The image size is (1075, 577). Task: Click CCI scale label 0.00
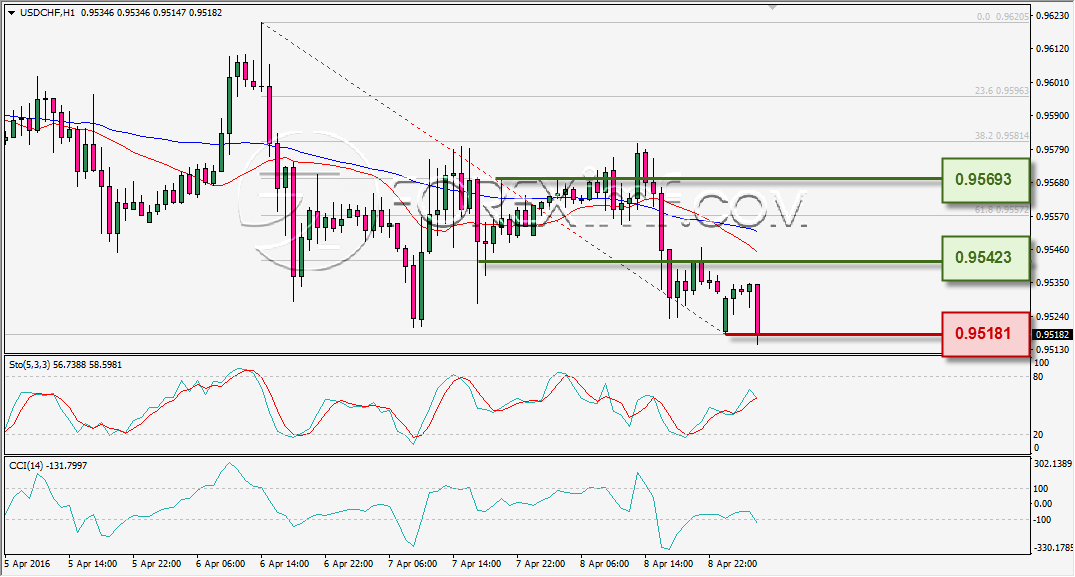pos(1041,504)
